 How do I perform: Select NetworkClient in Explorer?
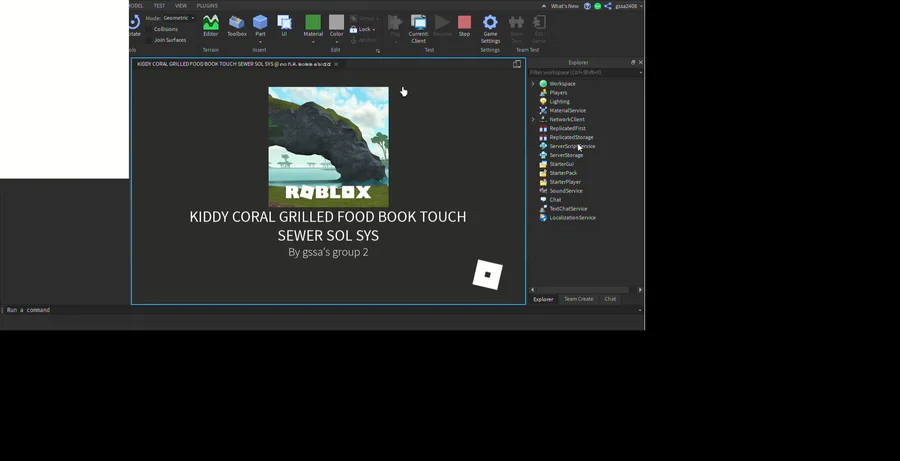point(567,119)
